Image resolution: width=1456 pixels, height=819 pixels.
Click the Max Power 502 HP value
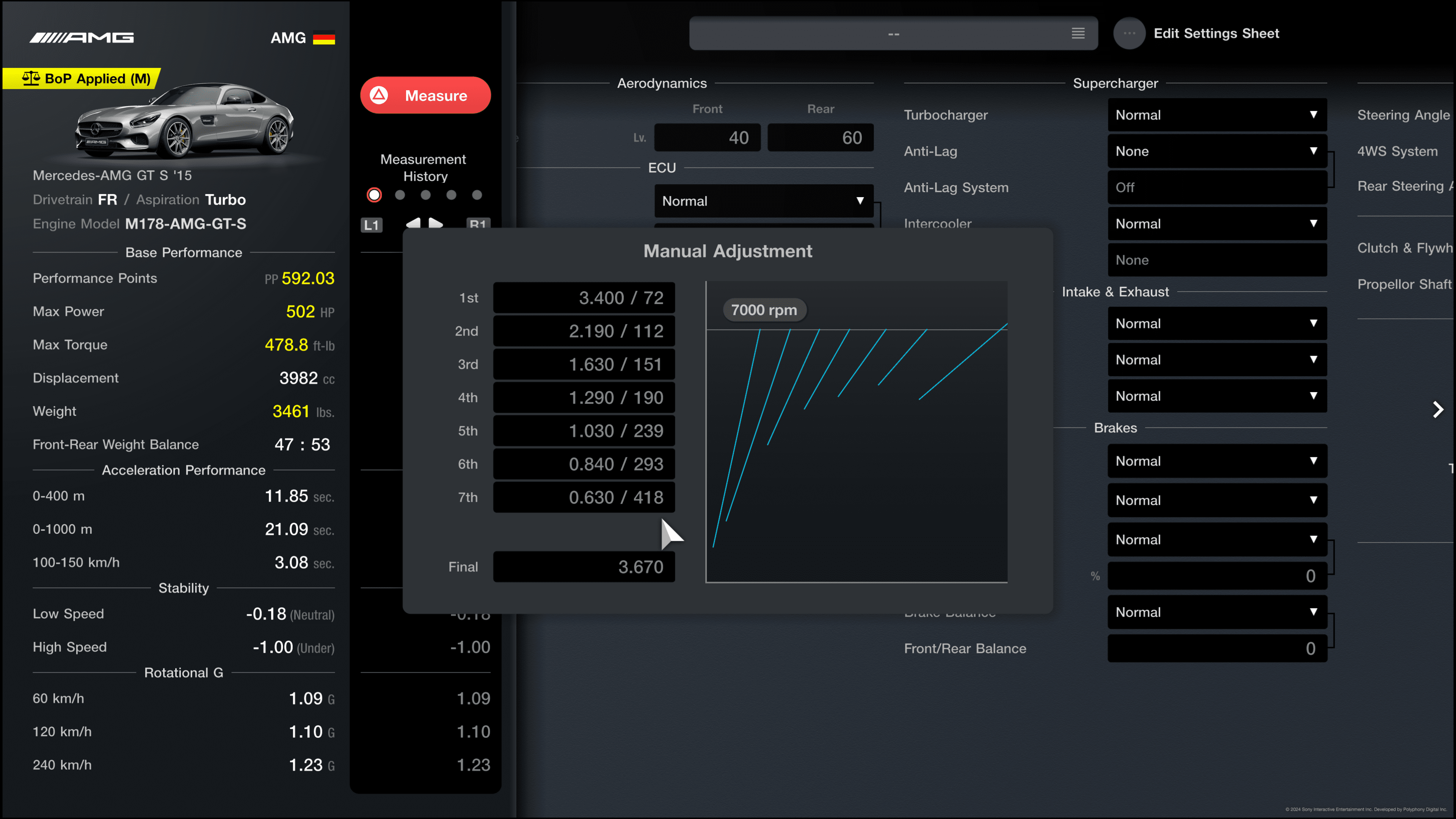(x=310, y=311)
